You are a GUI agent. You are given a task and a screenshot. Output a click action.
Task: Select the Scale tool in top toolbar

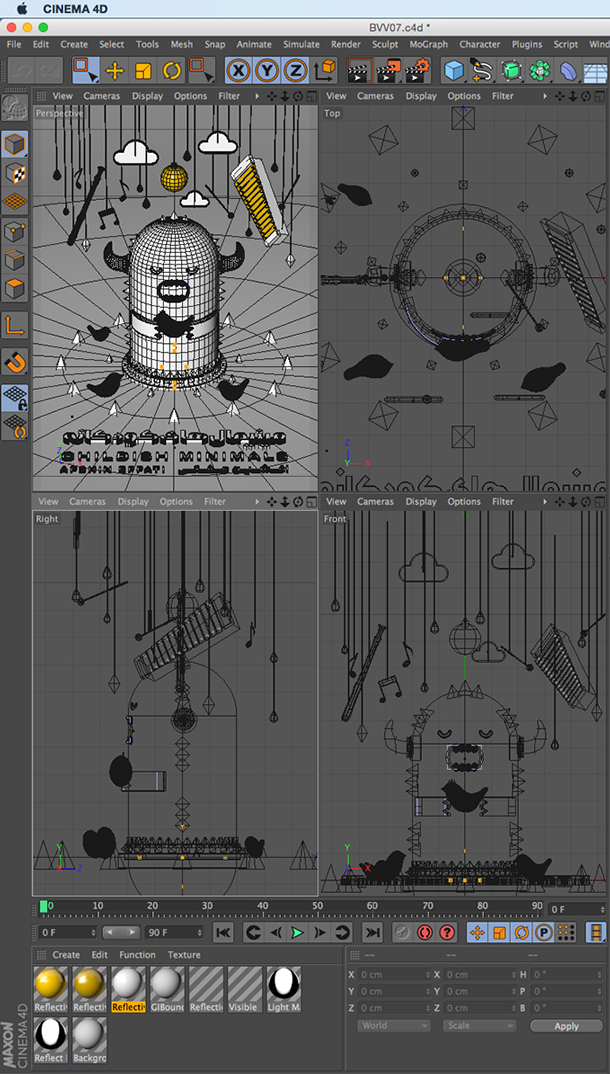pyautogui.click(x=143, y=71)
